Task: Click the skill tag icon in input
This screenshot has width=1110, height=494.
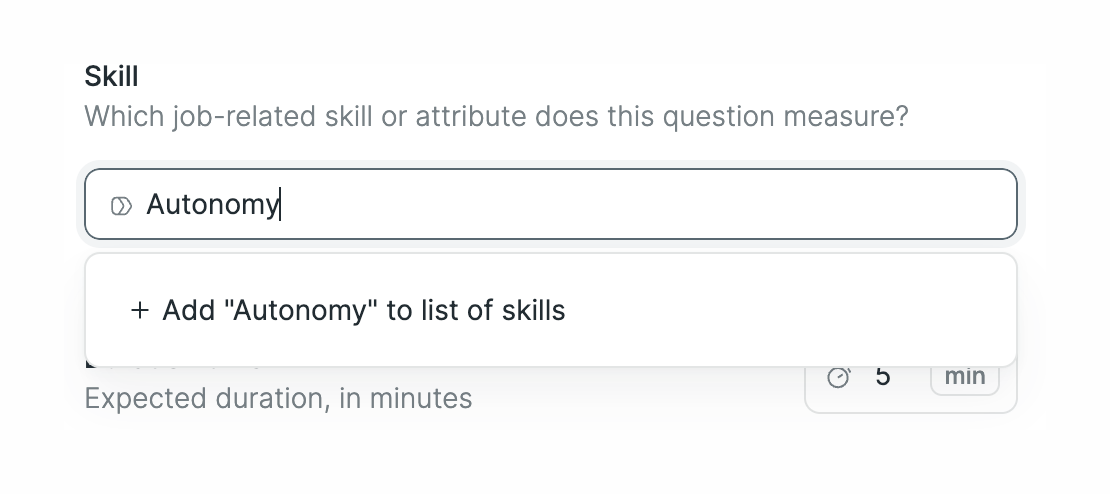Action: [x=121, y=206]
